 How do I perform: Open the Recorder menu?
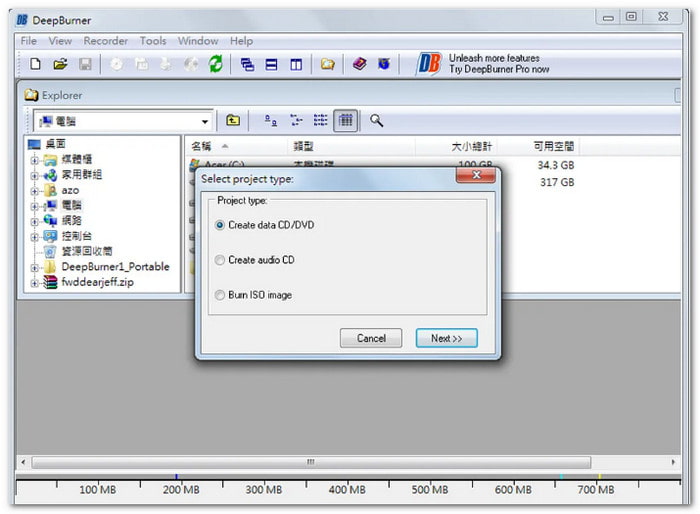point(105,41)
